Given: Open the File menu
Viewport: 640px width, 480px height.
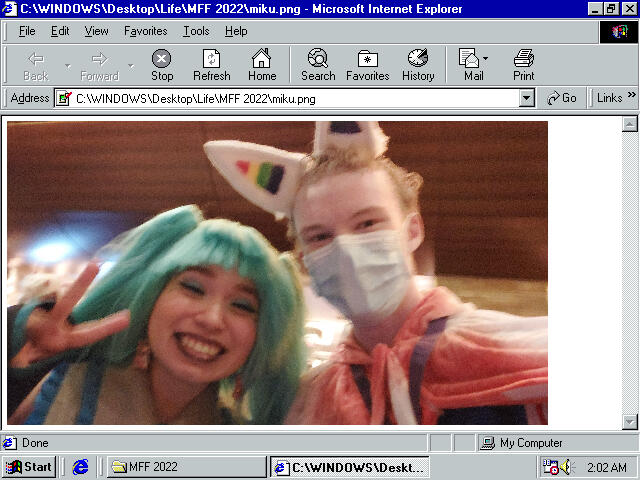Looking at the screenshot, I should tap(27, 31).
